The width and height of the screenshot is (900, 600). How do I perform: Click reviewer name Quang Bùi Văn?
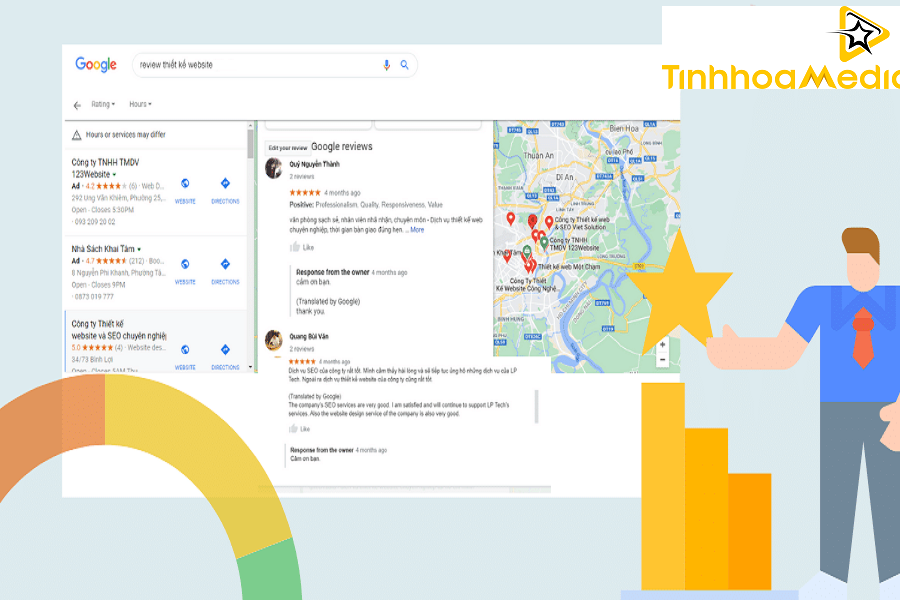309,336
